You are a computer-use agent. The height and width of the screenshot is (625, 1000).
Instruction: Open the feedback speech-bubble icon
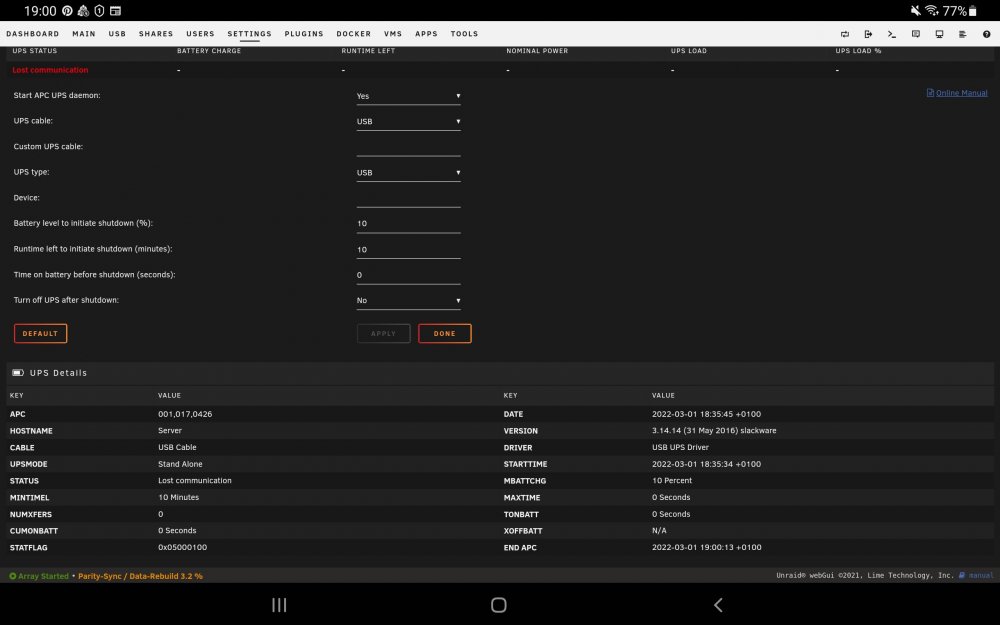[x=916, y=34]
